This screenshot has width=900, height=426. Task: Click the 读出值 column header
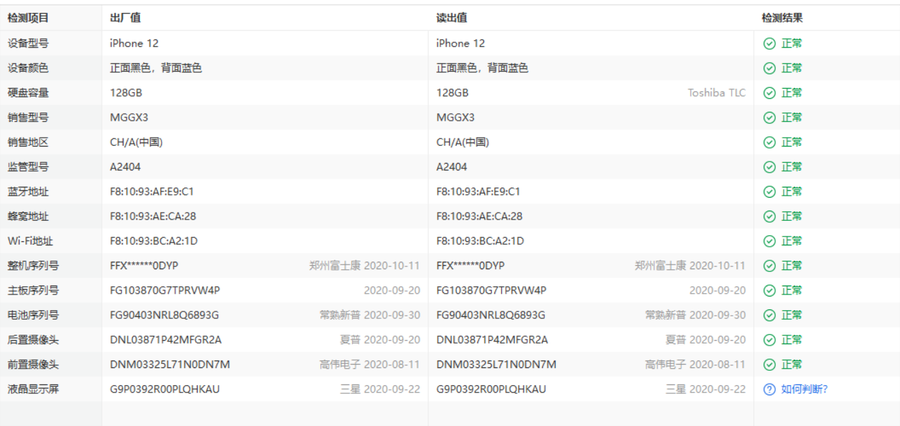tap(451, 18)
